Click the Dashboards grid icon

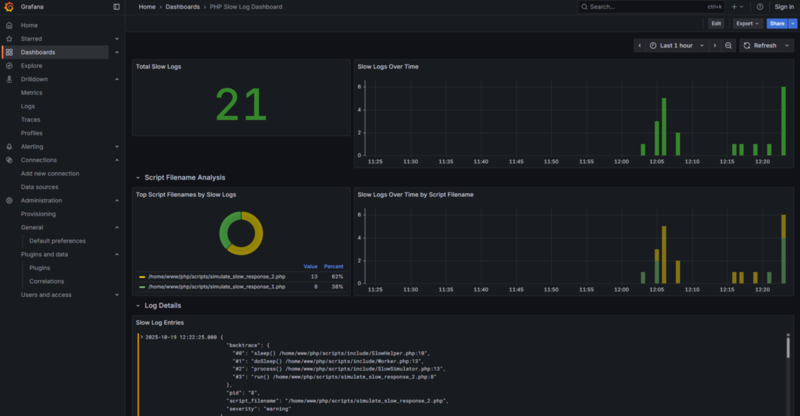(x=9, y=52)
